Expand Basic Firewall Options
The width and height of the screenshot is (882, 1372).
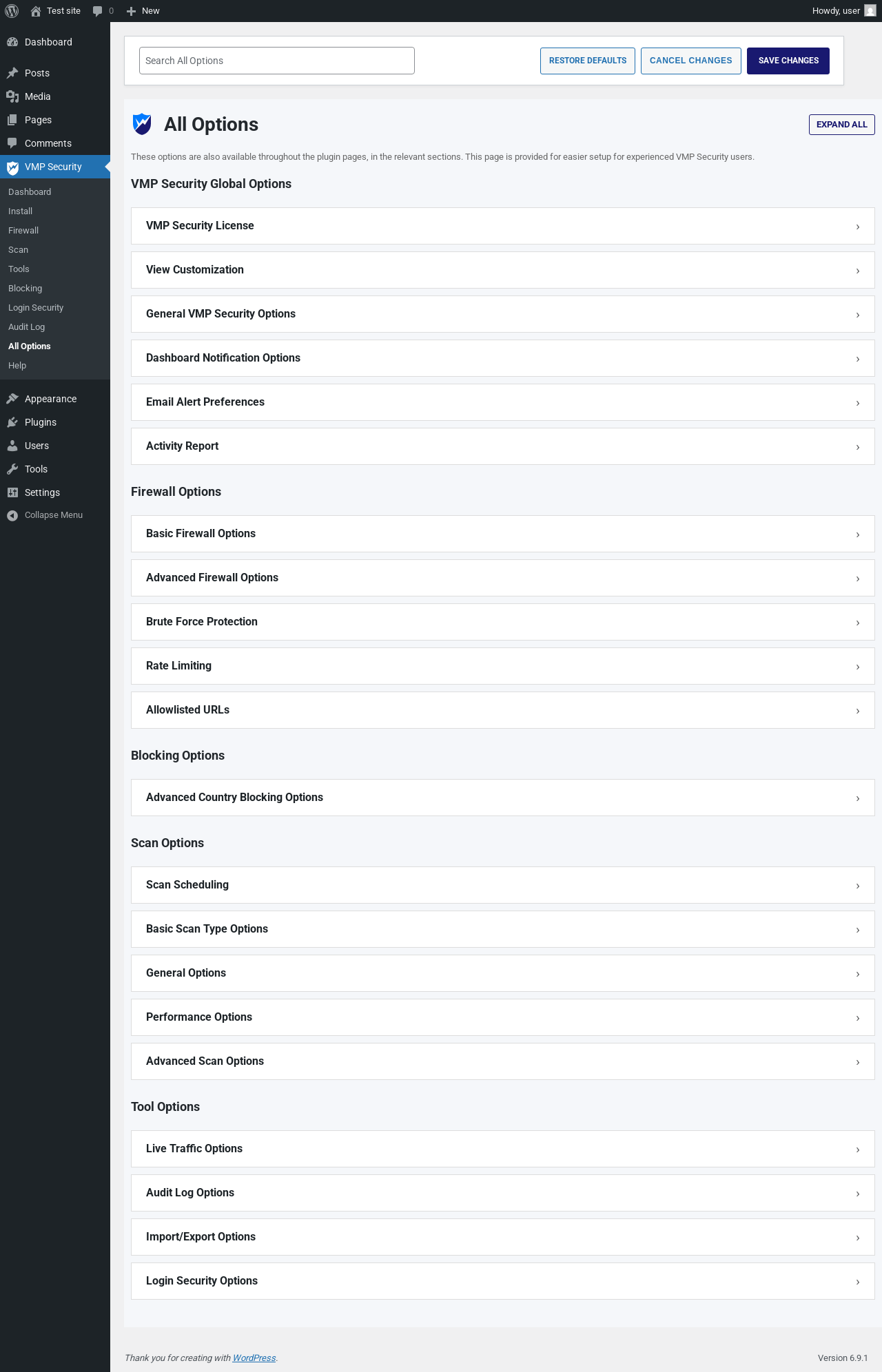point(503,534)
